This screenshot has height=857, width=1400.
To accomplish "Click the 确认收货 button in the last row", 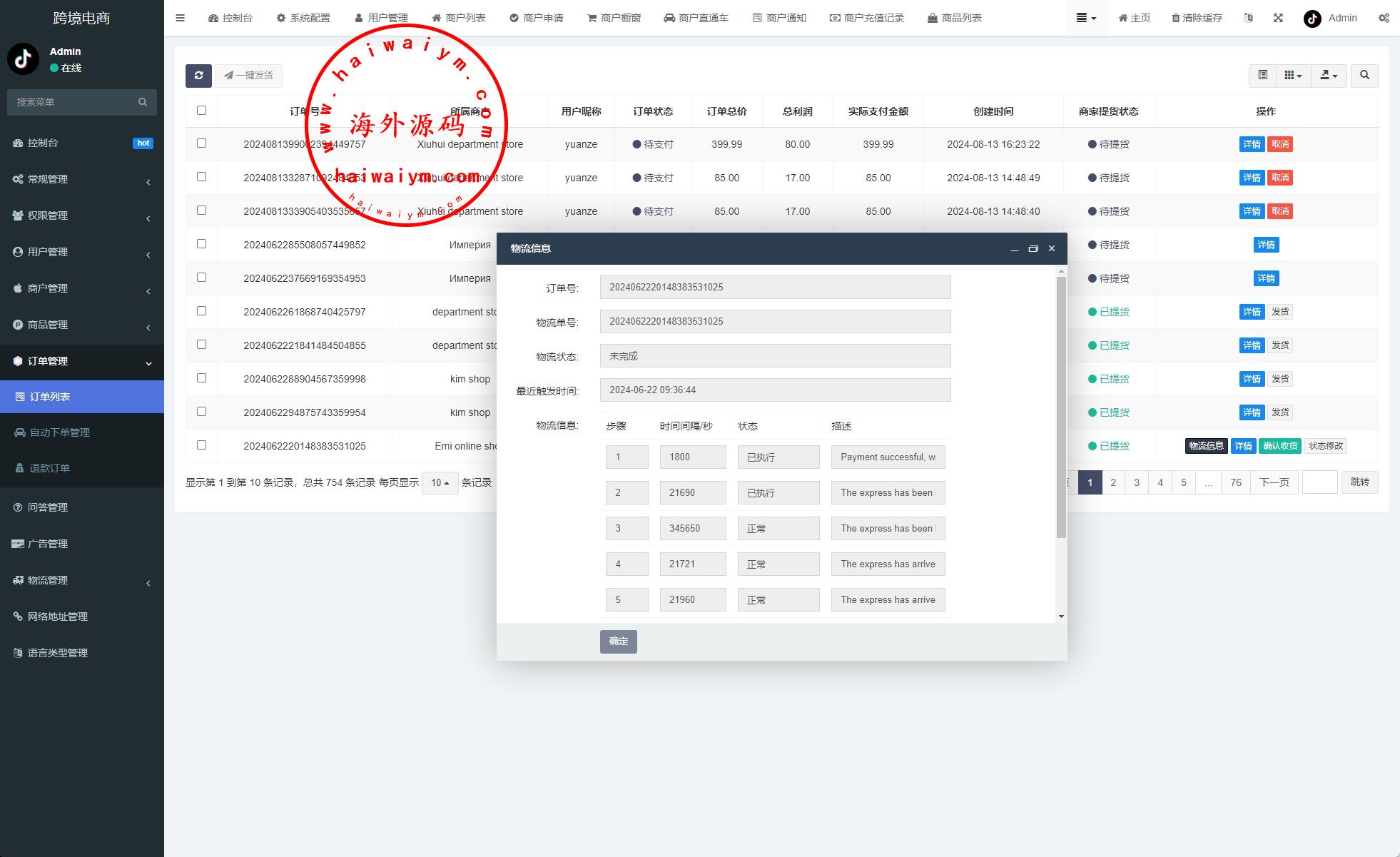I will coord(1279,446).
